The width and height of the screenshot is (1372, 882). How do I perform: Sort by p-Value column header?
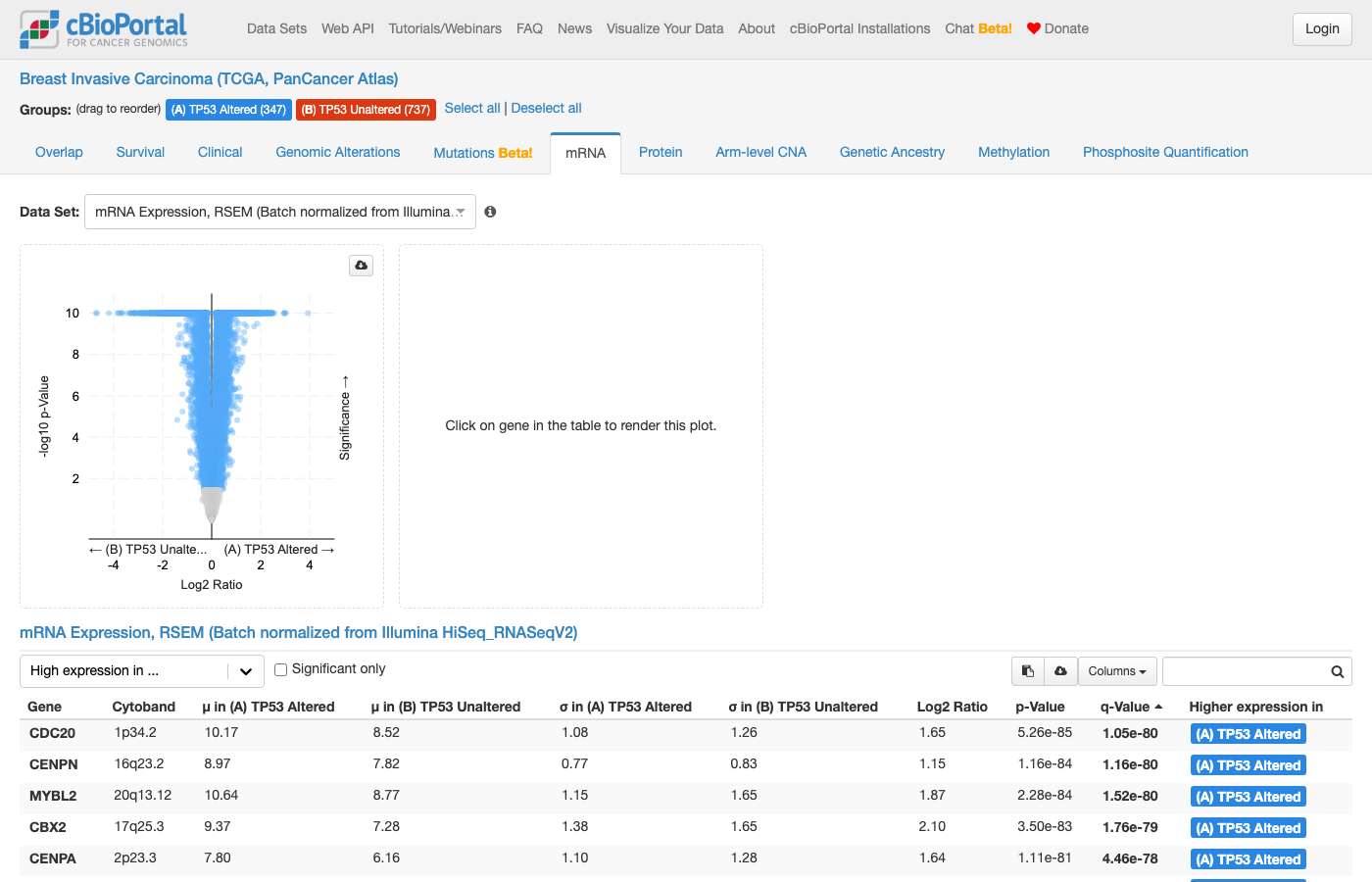coord(1040,707)
